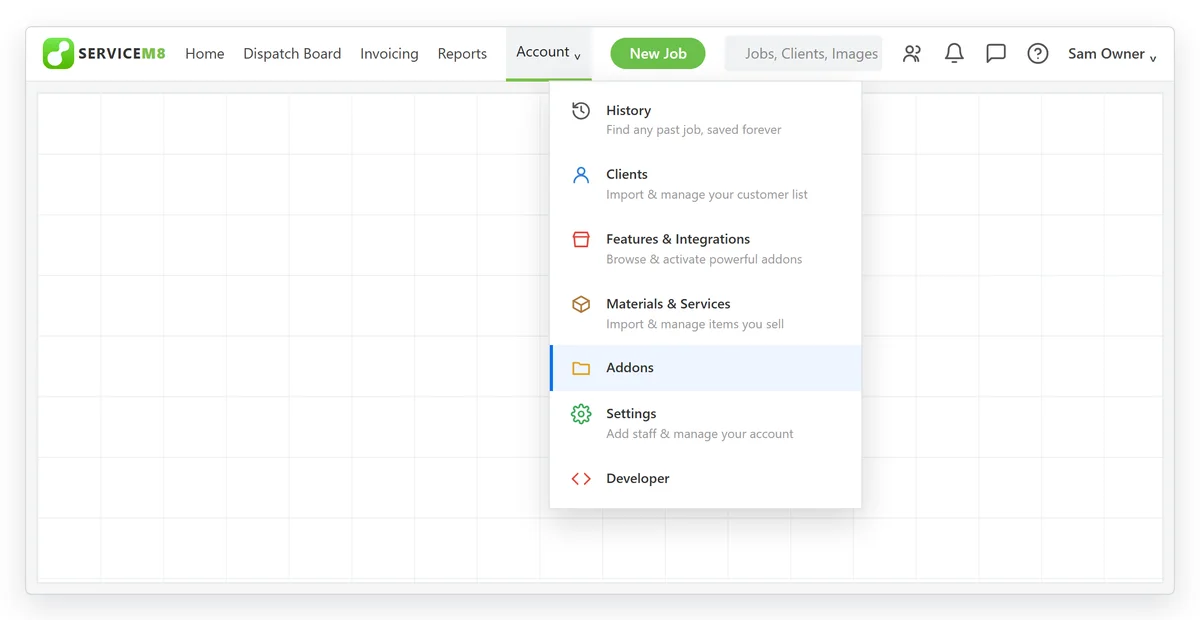
Task: Go to the Home tab
Action: (205, 54)
